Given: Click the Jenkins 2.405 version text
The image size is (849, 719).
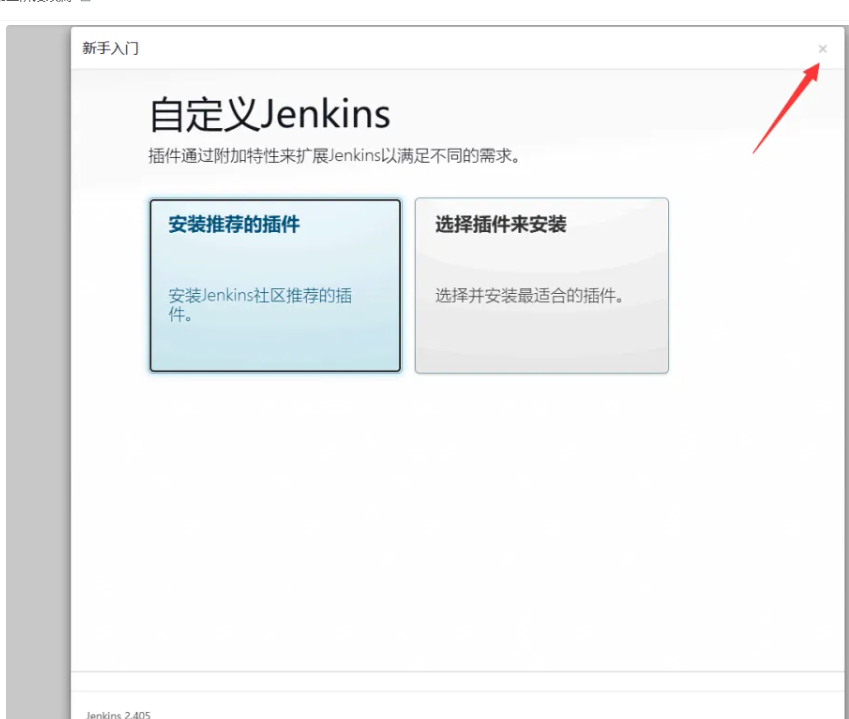Looking at the screenshot, I should (119, 715).
